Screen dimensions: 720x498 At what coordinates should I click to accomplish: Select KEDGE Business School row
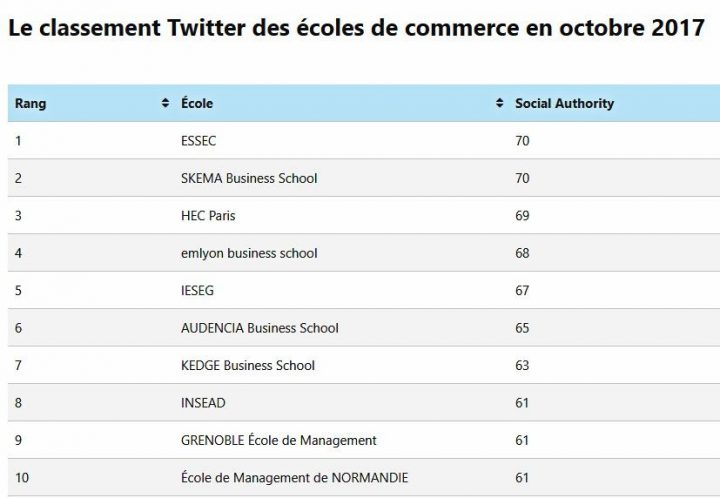(x=248, y=365)
